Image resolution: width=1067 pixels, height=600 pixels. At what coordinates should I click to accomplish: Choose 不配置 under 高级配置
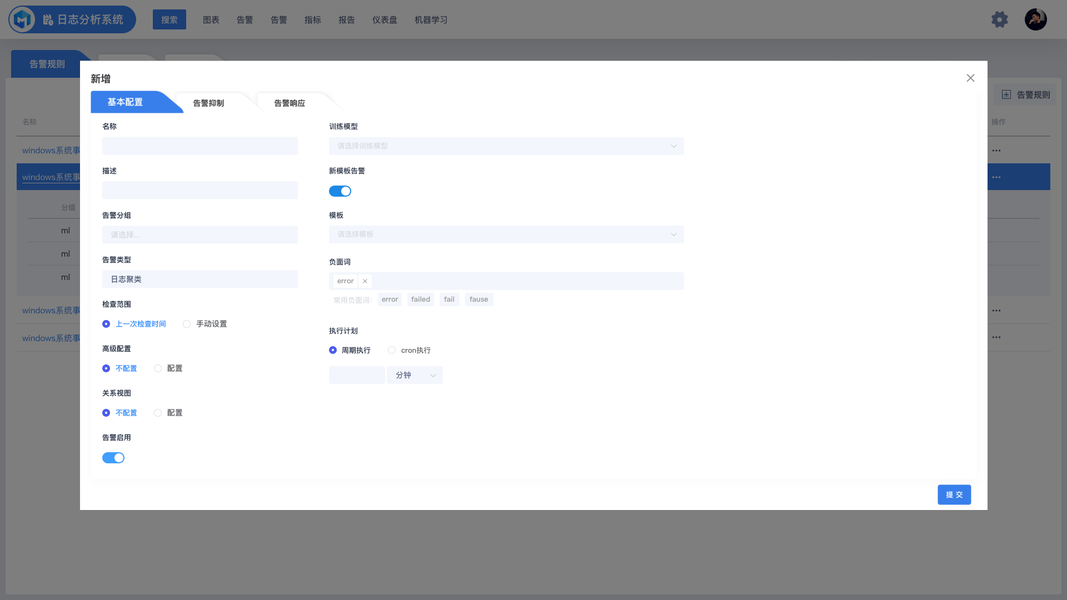pos(120,368)
